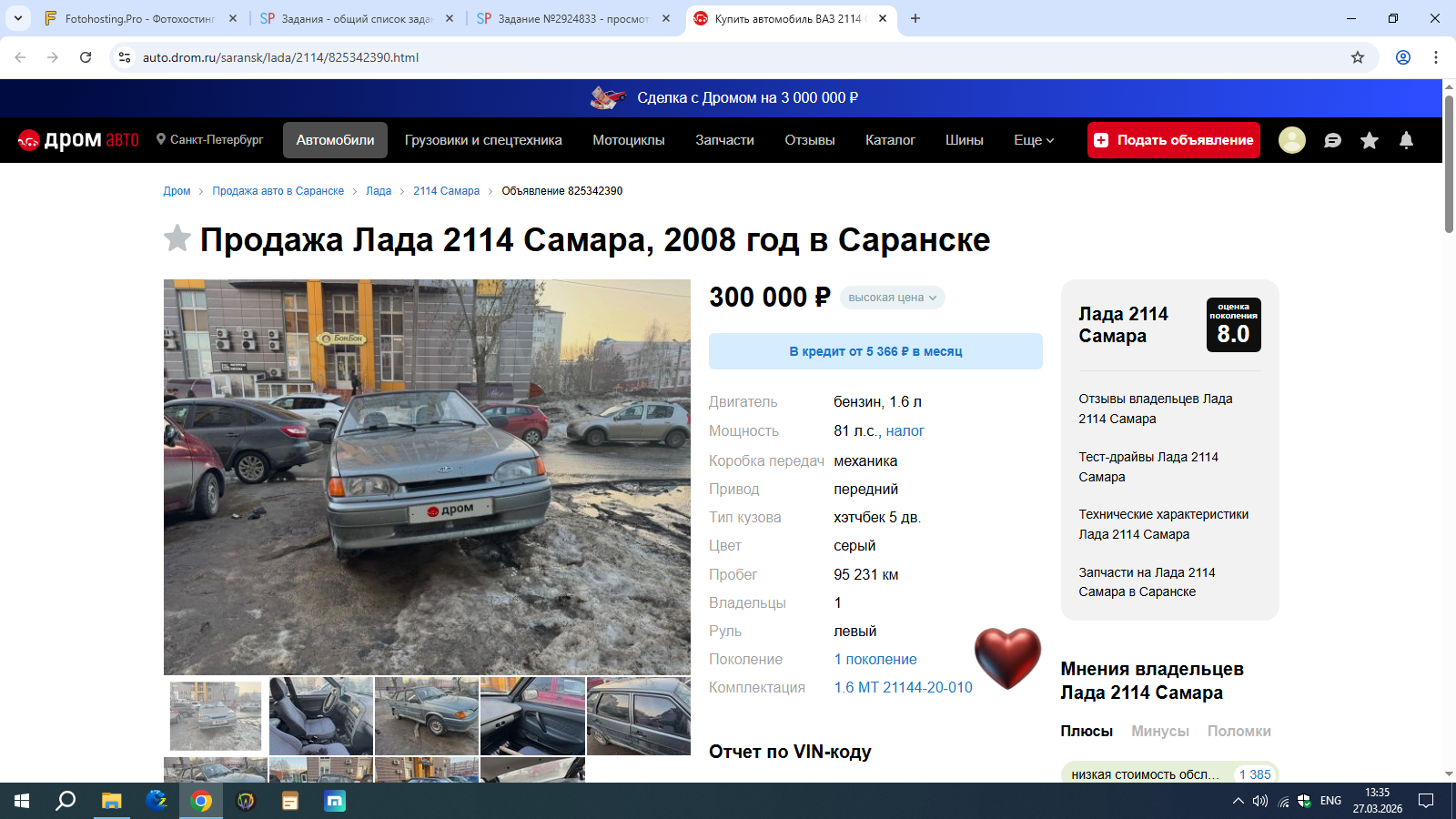The height and width of the screenshot is (819, 1456).
Task: Follow the 'Дром' breadcrumb link
Action: click(x=177, y=191)
